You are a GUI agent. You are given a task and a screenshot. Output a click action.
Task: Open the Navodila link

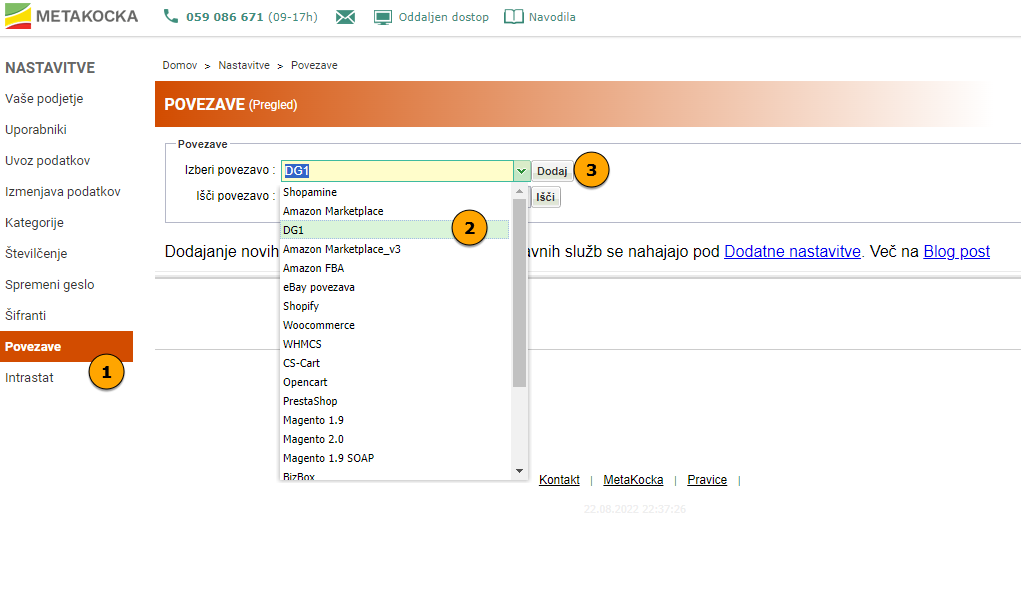click(x=552, y=17)
